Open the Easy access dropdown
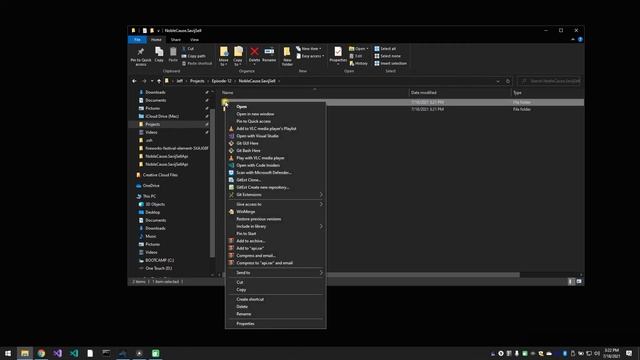The height and width of the screenshot is (360, 640). 311,56
